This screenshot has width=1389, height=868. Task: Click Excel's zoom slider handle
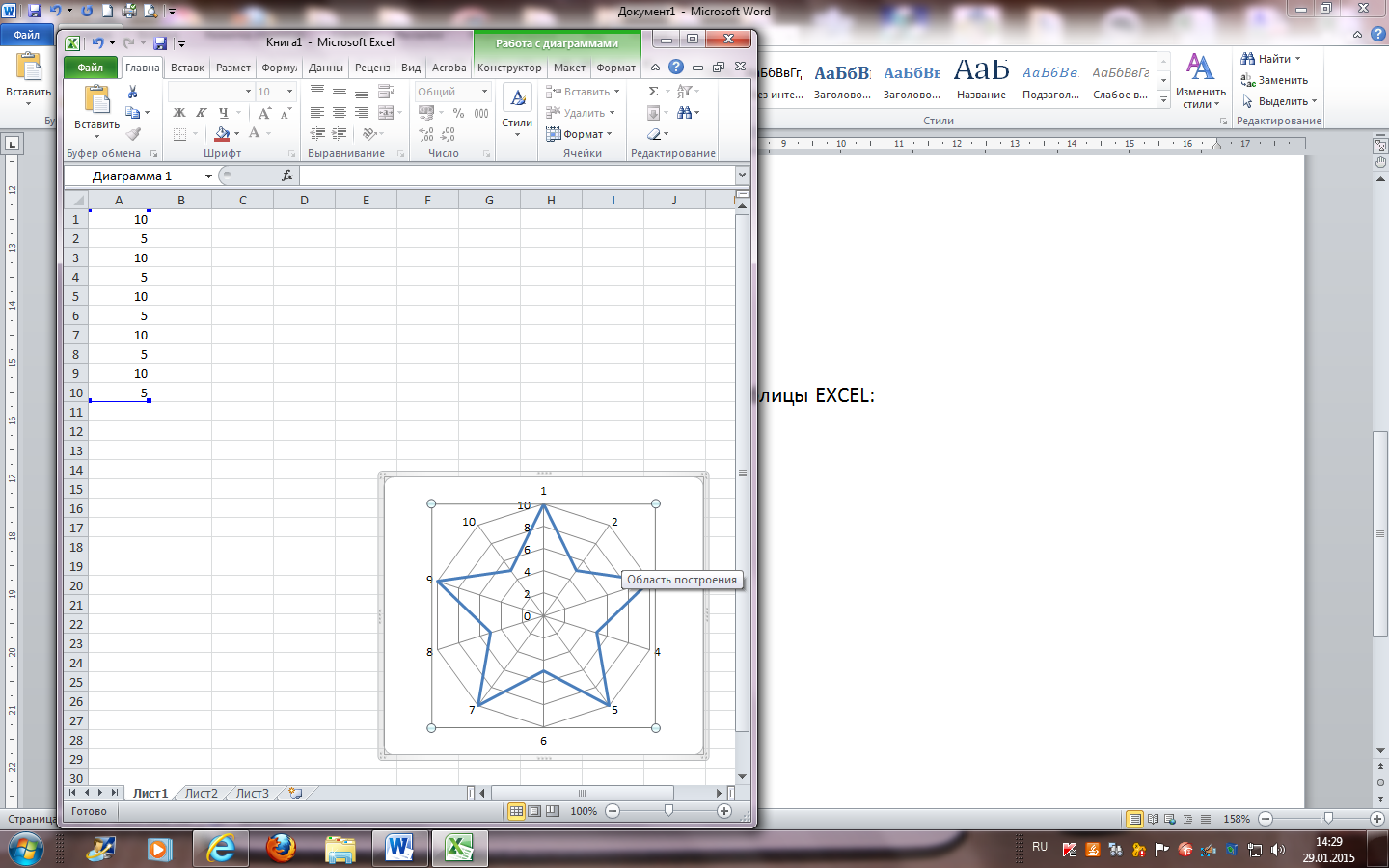pos(668,811)
